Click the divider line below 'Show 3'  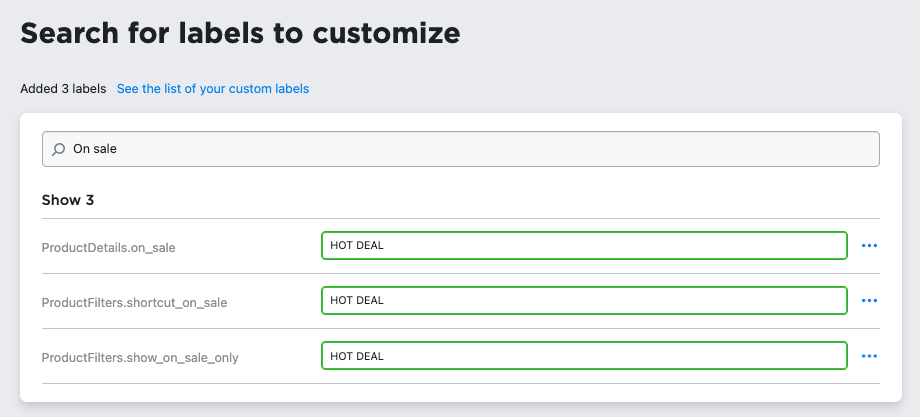460,218
